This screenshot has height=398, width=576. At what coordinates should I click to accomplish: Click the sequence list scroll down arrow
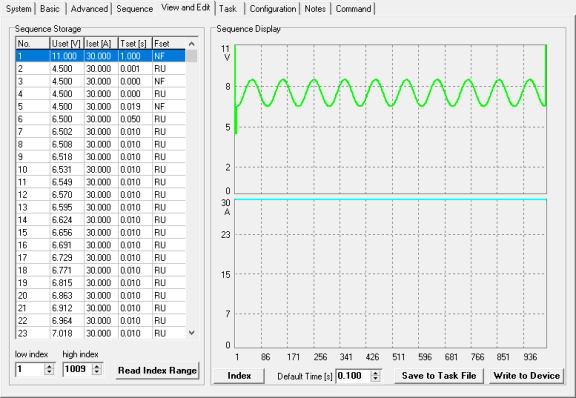tap(191, 333)
